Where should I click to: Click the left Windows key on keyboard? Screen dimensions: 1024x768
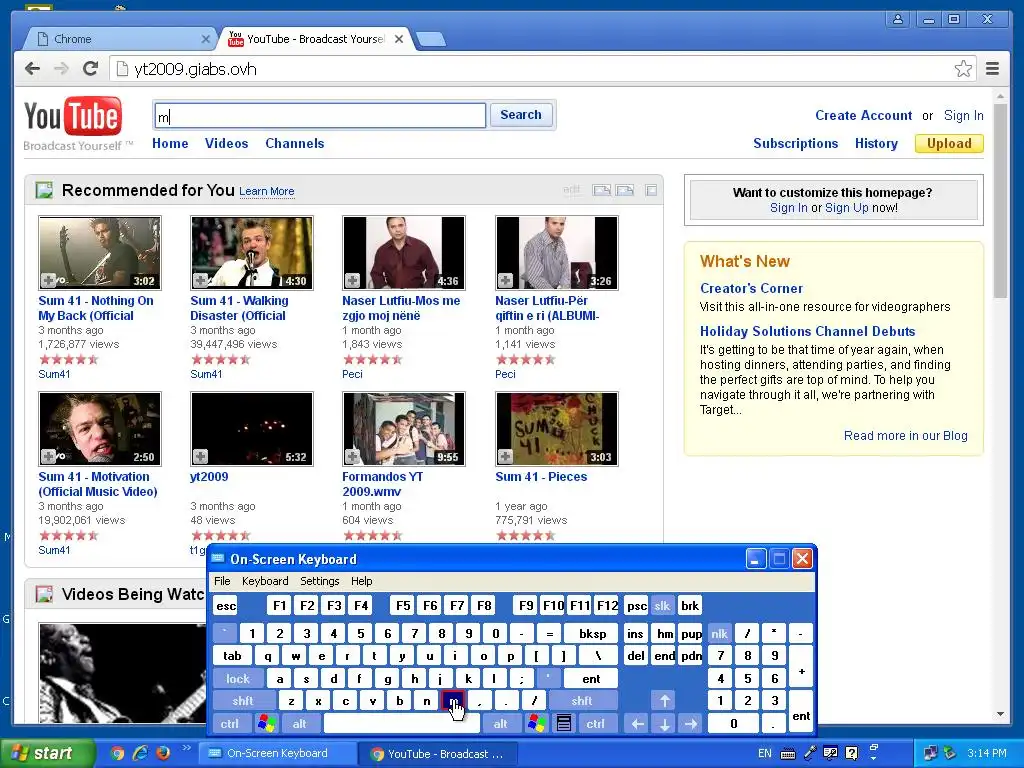pos(266,724)
